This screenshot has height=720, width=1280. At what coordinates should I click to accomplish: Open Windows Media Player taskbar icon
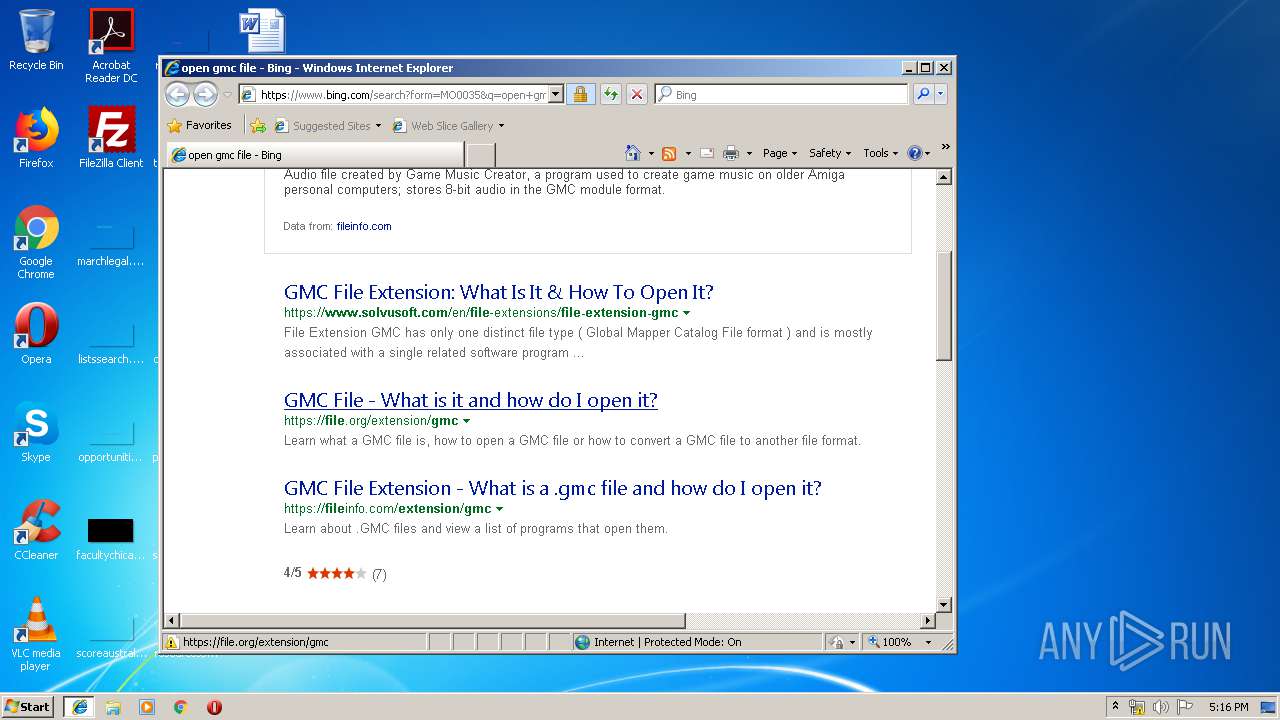147,707
